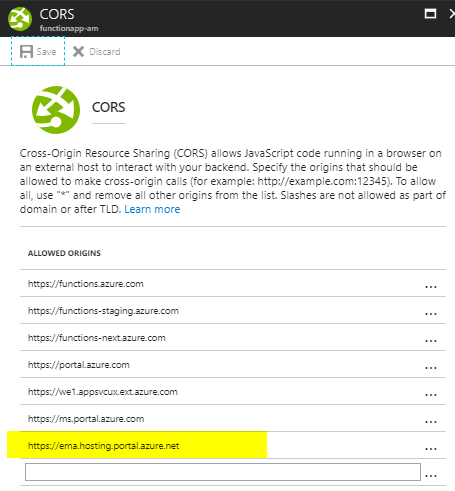
Task: Open options for functions-next.azure.com origin
Action: [x=431, y=341]
